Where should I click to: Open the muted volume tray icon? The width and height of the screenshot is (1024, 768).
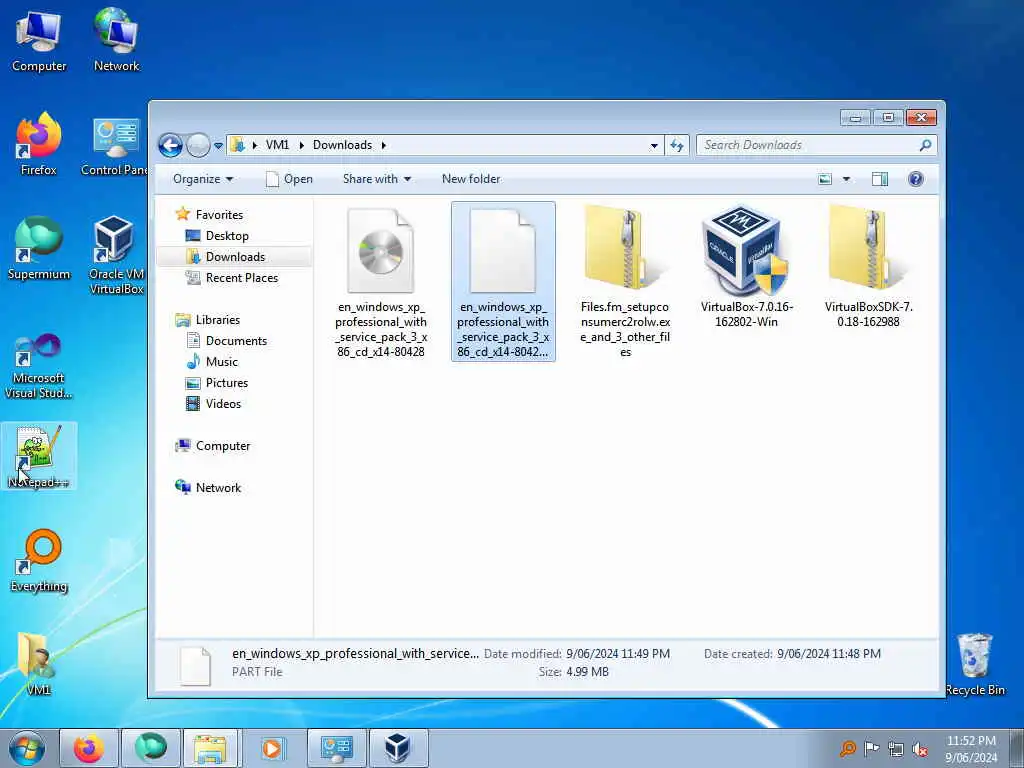tap(920, 749)
